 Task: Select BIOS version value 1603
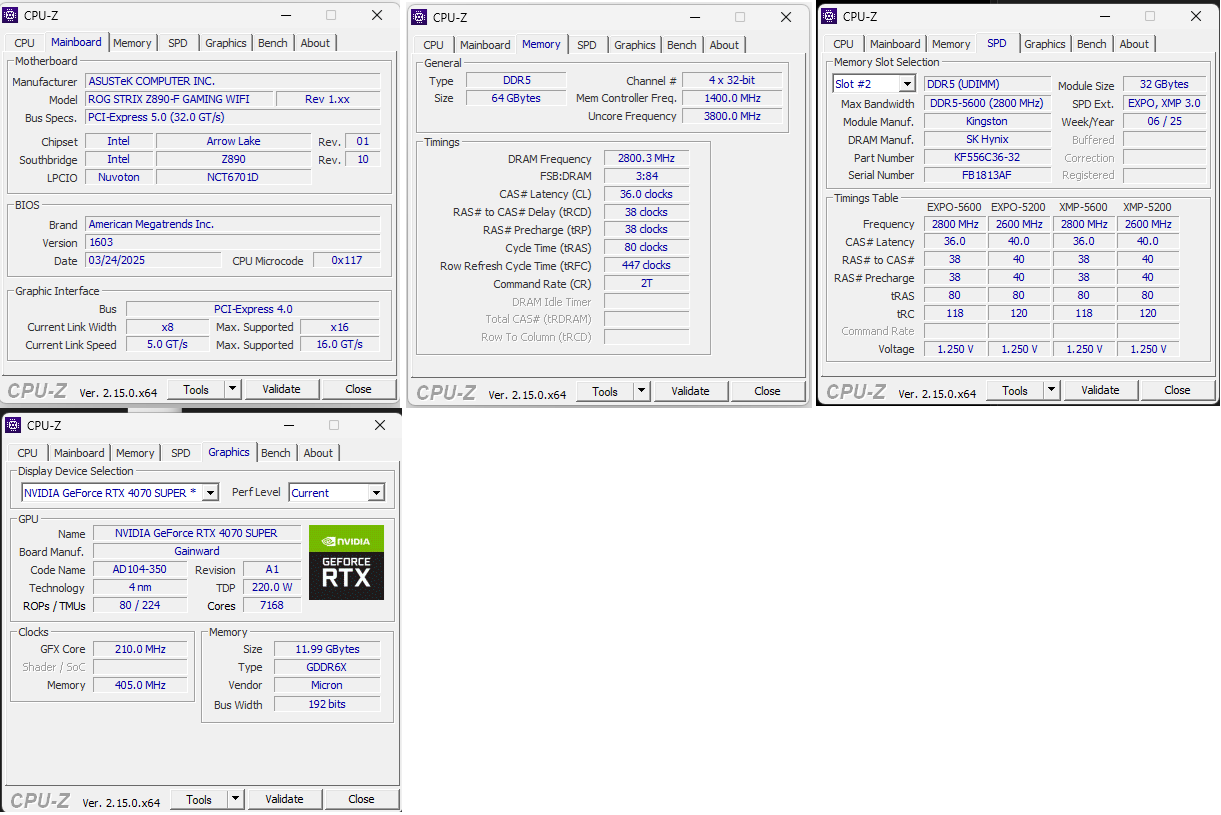(232, 242)
